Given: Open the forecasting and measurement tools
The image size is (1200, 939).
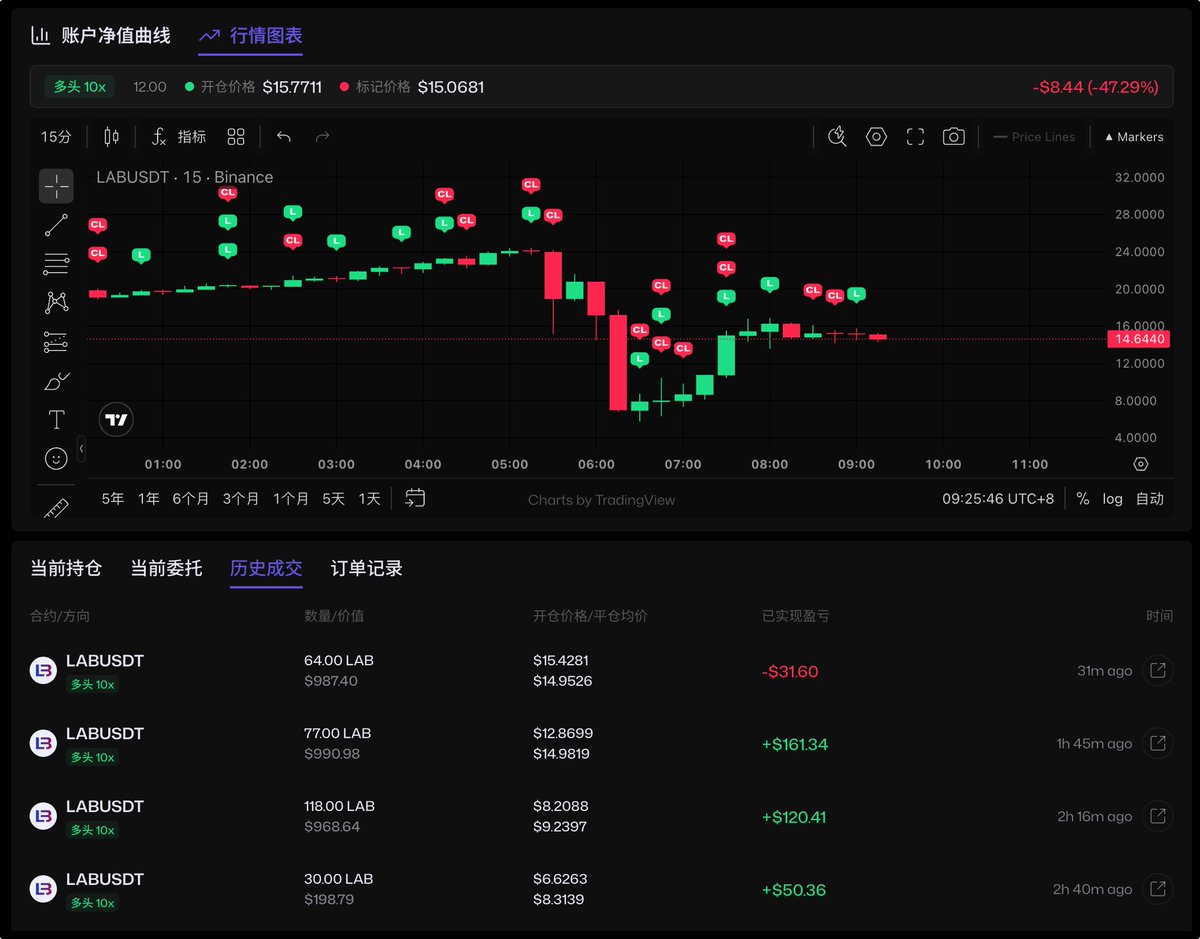Looking at the screenshot, I should pos(56,342).
